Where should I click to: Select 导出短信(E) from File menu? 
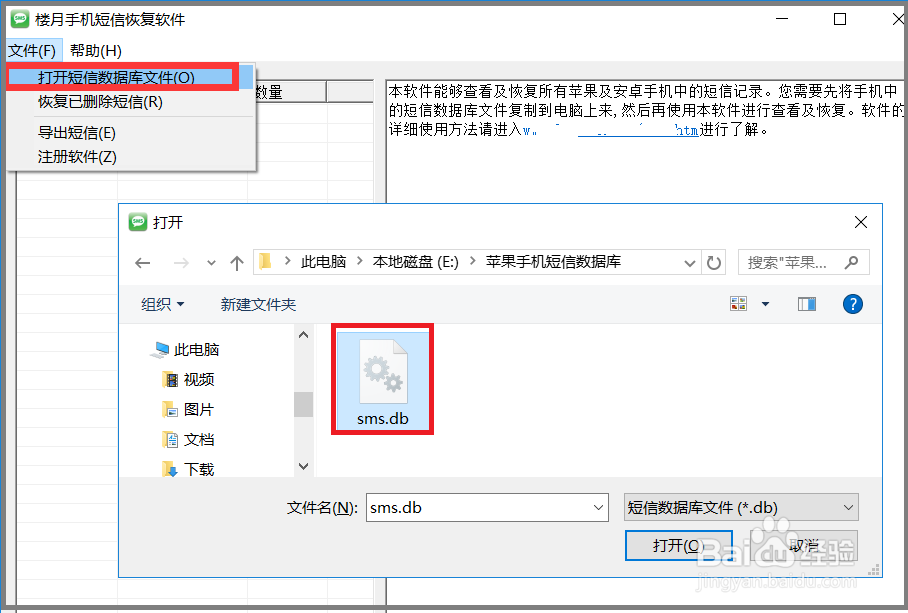click(x=76, y=133)
